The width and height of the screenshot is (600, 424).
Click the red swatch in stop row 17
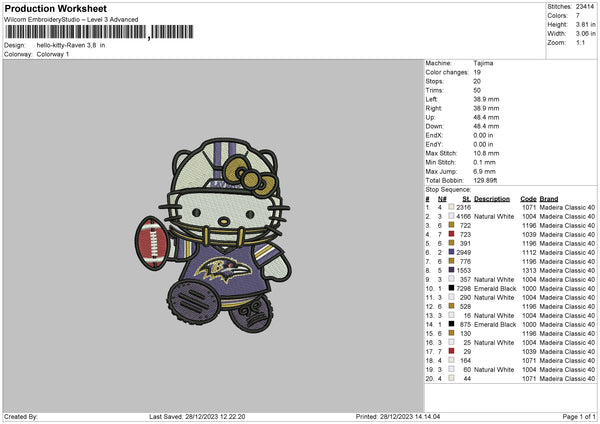[451, 351]
